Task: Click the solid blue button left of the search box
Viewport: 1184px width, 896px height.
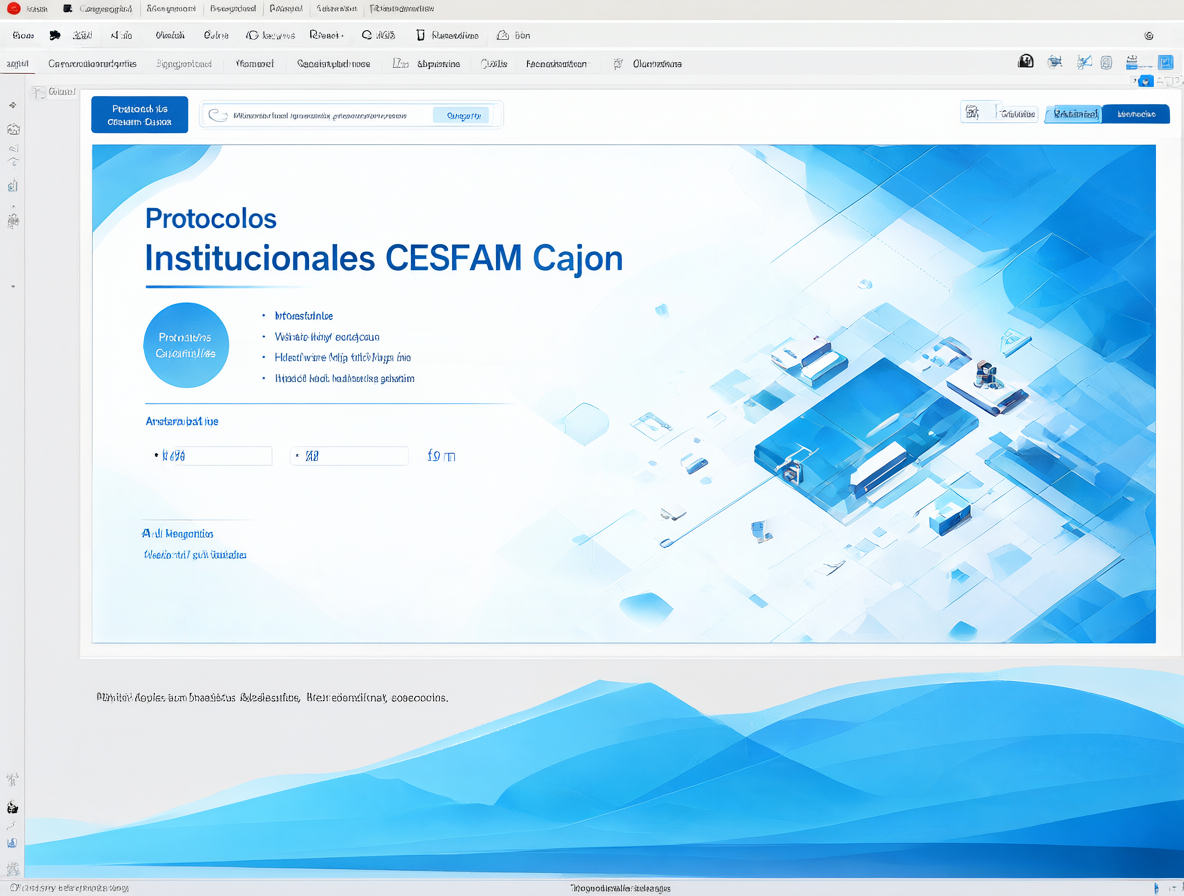Action: pyautogui.click(x=140, y=115)
